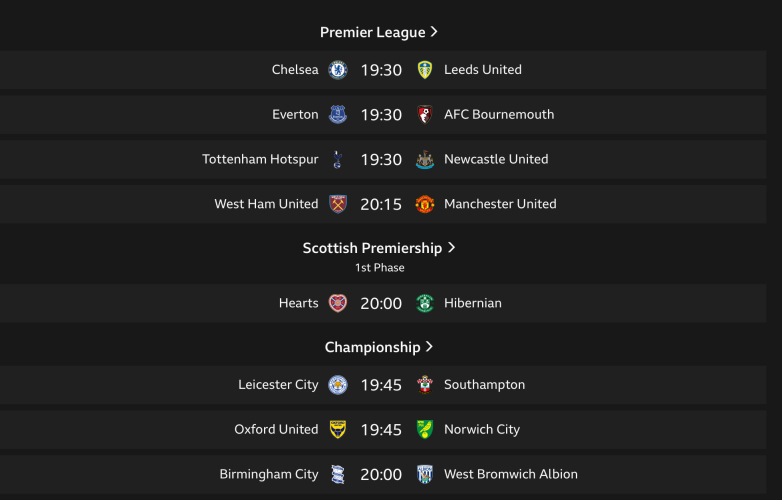Open the Premier League competition heading
Image resolution: width=782 pixels, height=500 pixels.
(x=372, y=32)
